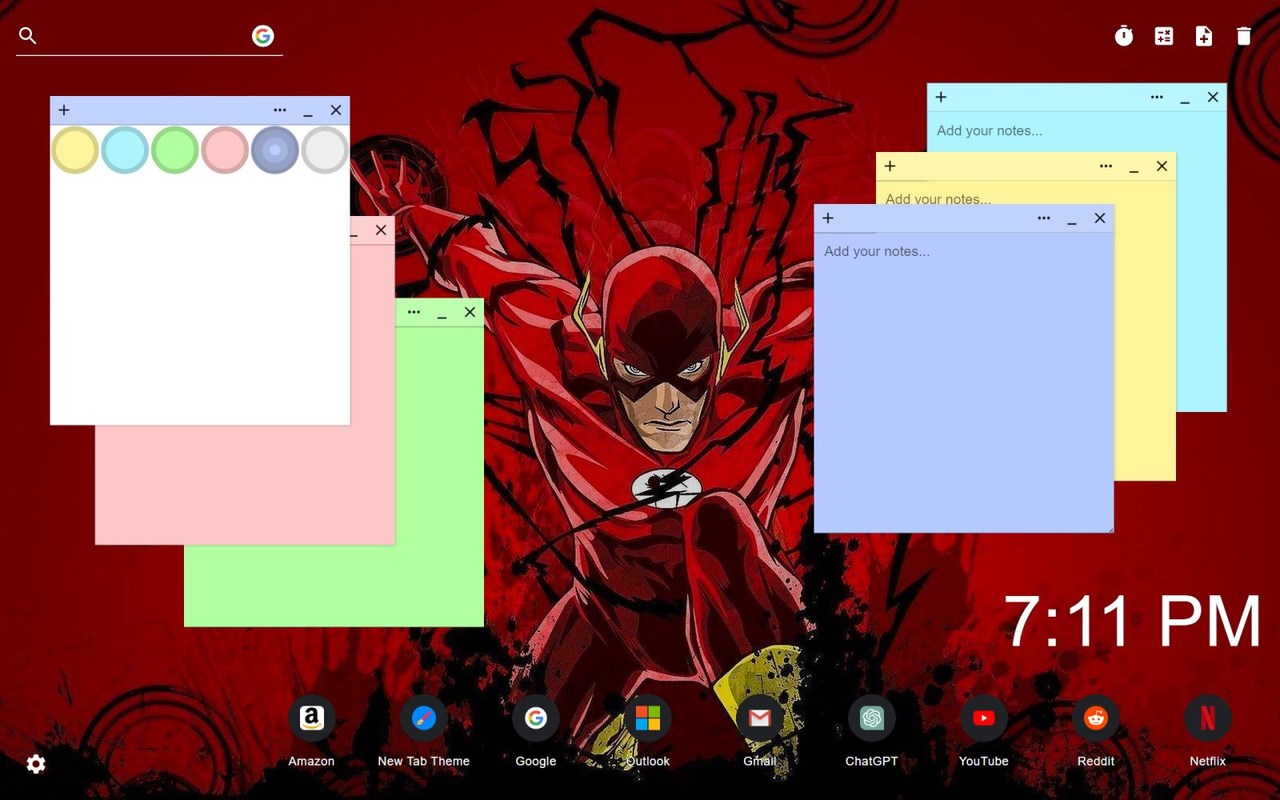Open the Amazon shortcut
The width and height of the screenshot is (1280, 800).
[x=311, y=718]
